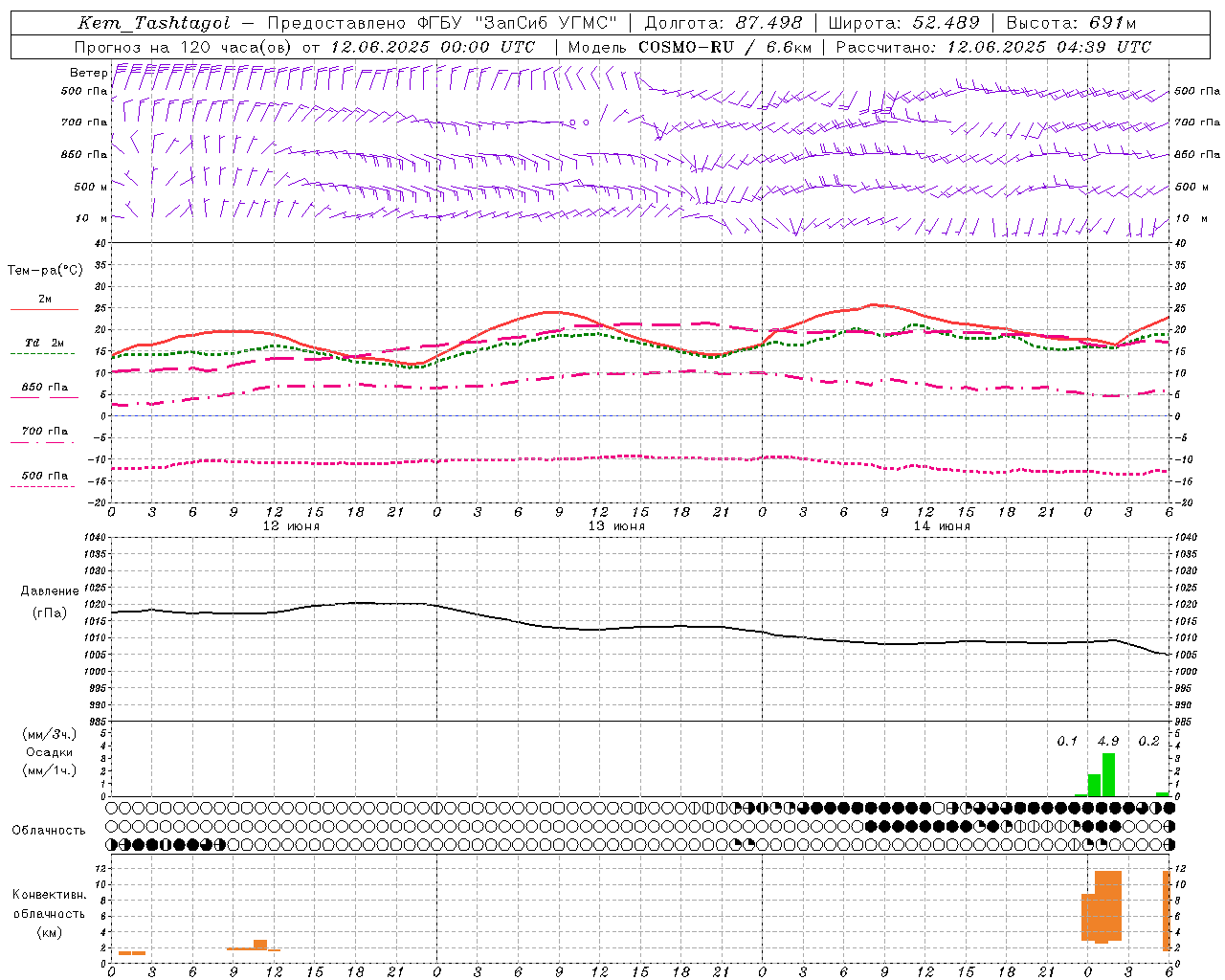1225x980 pixels.
Task: Click the 'Давление' pressure axis label
Action: pos(50,590)
